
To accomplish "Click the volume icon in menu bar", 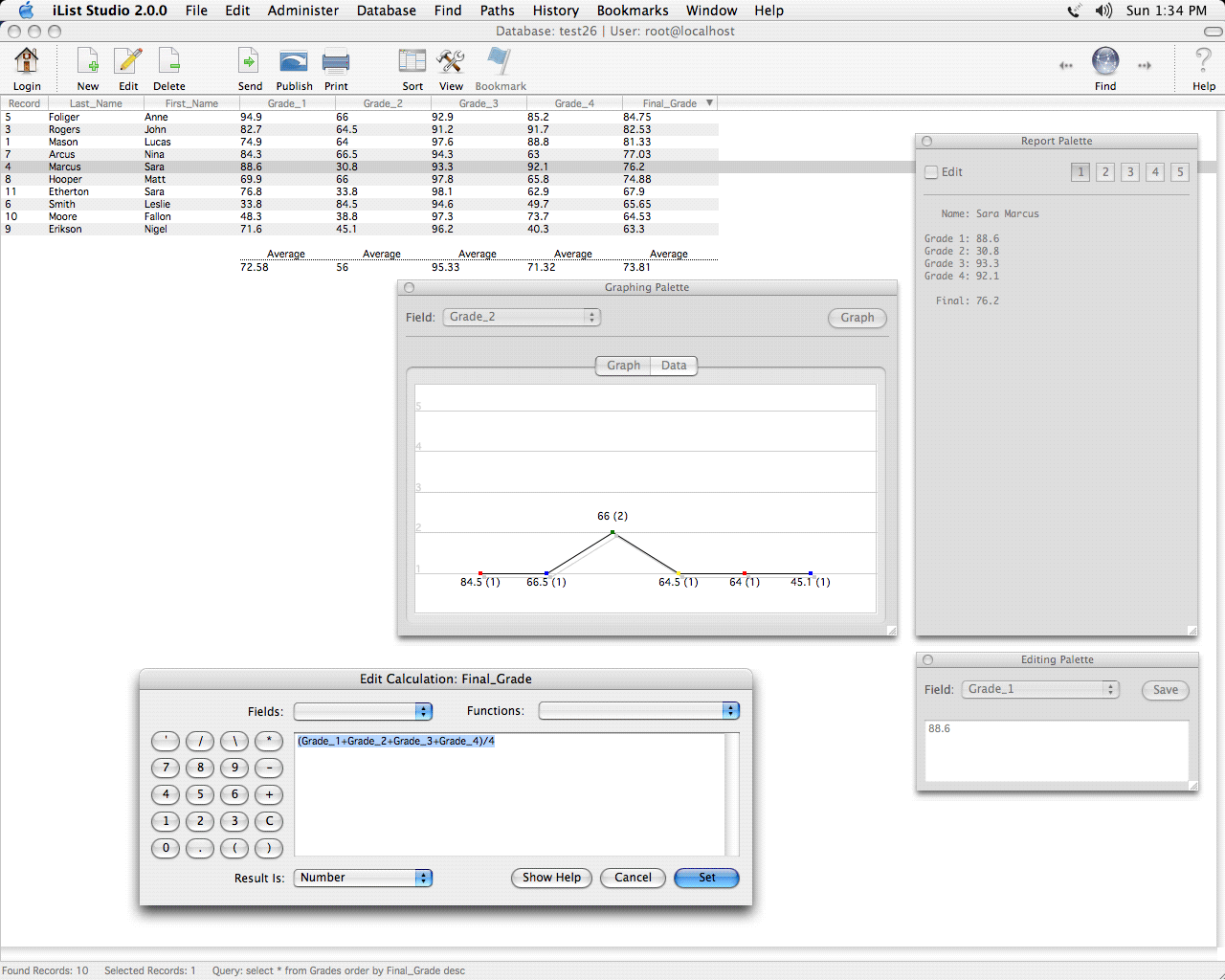I will tap(1104, 11).
